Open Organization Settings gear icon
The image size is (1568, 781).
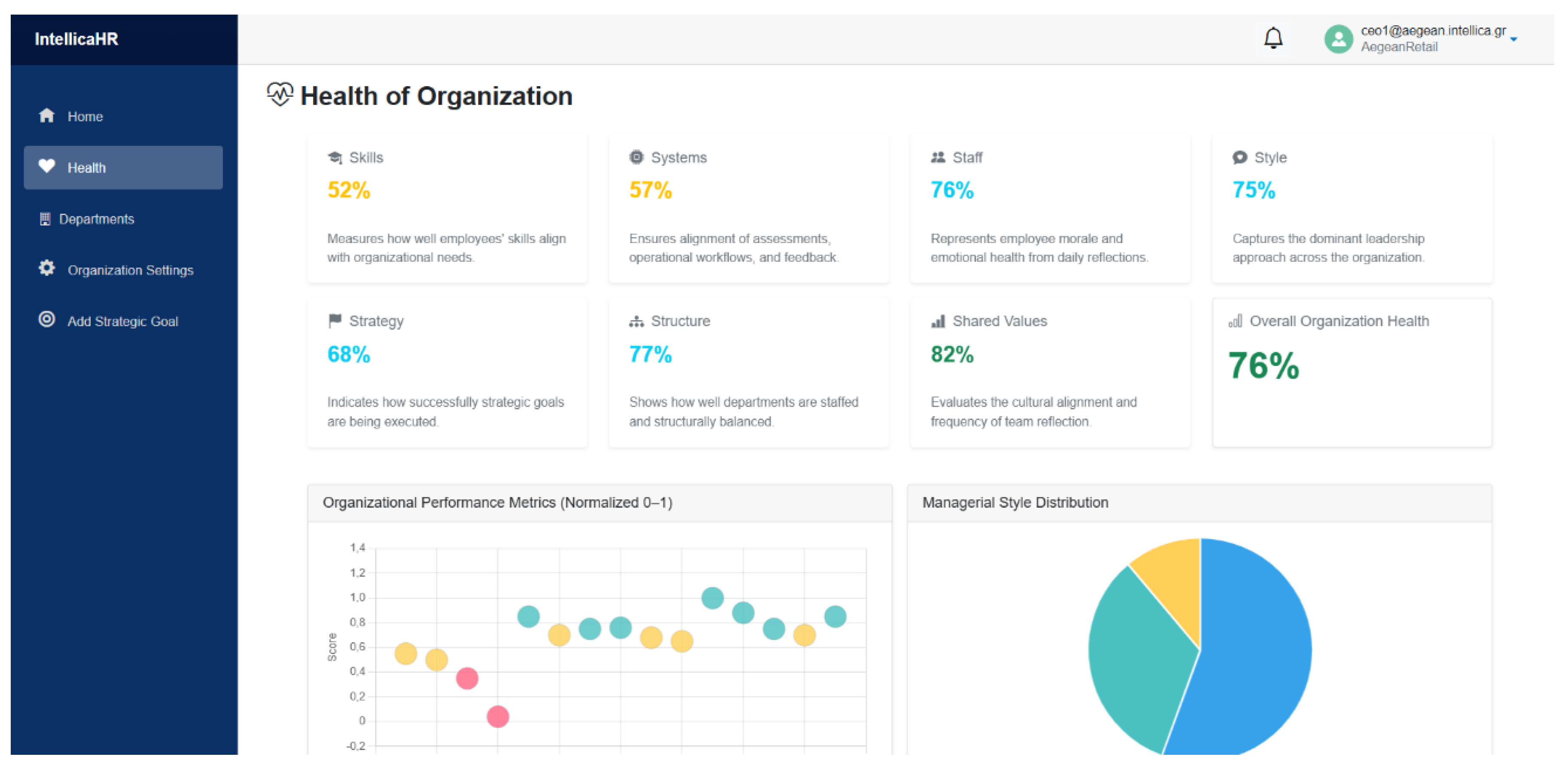47,268
